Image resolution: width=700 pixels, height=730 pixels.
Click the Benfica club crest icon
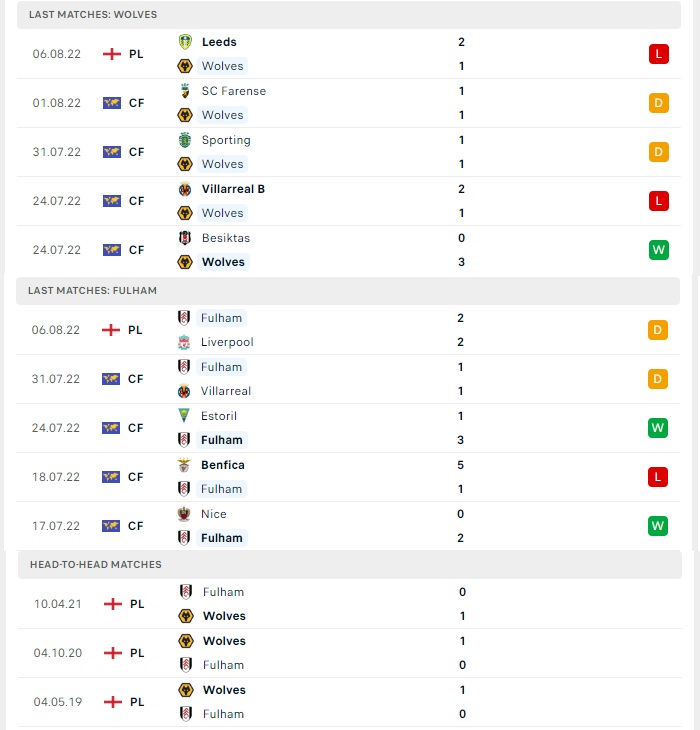tap(184, 465)
